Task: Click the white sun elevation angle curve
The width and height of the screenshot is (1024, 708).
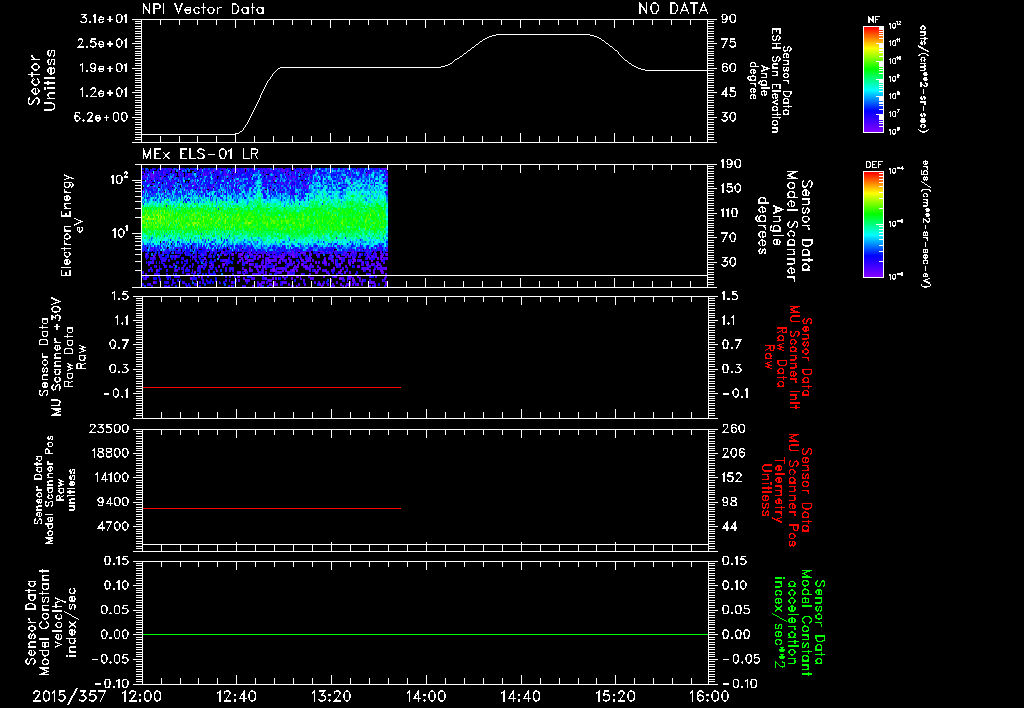Action: 424,84
